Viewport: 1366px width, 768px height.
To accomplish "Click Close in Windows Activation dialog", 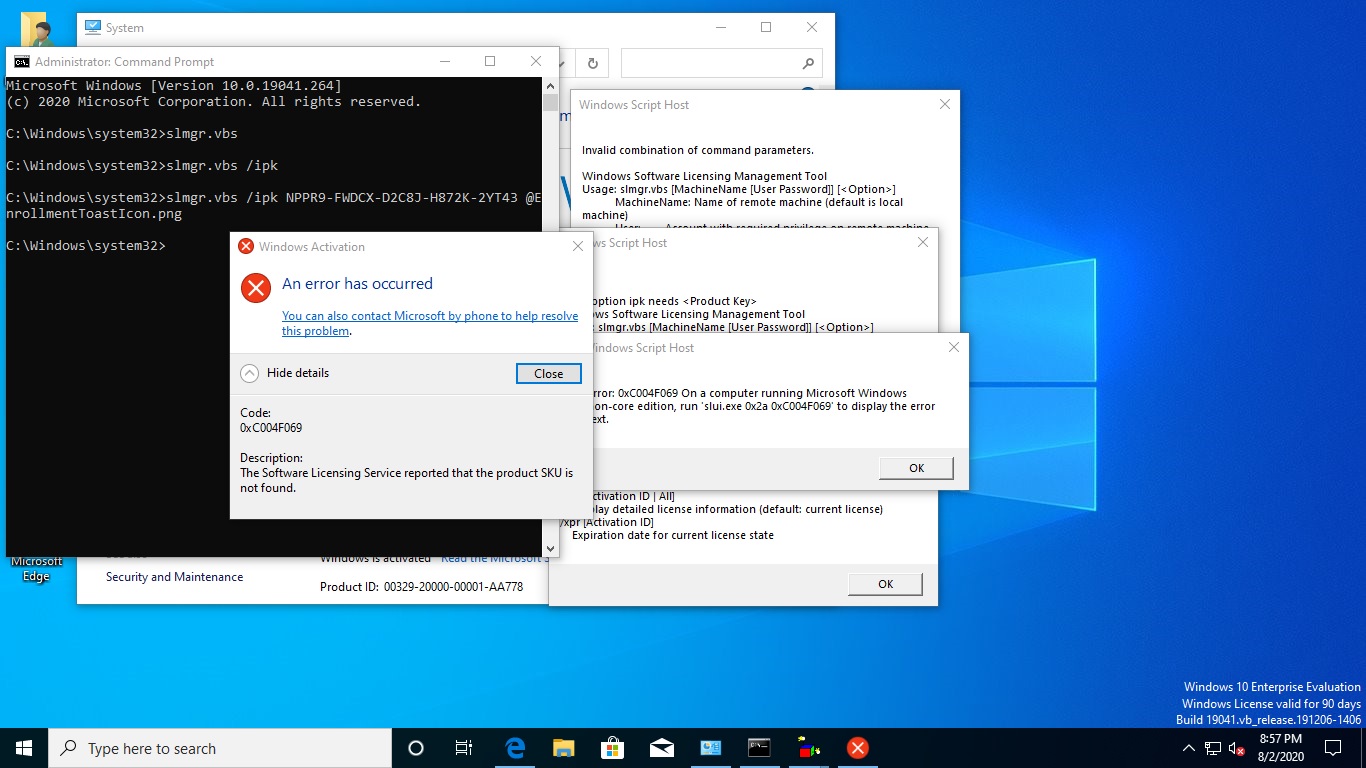I will (548, 373).
